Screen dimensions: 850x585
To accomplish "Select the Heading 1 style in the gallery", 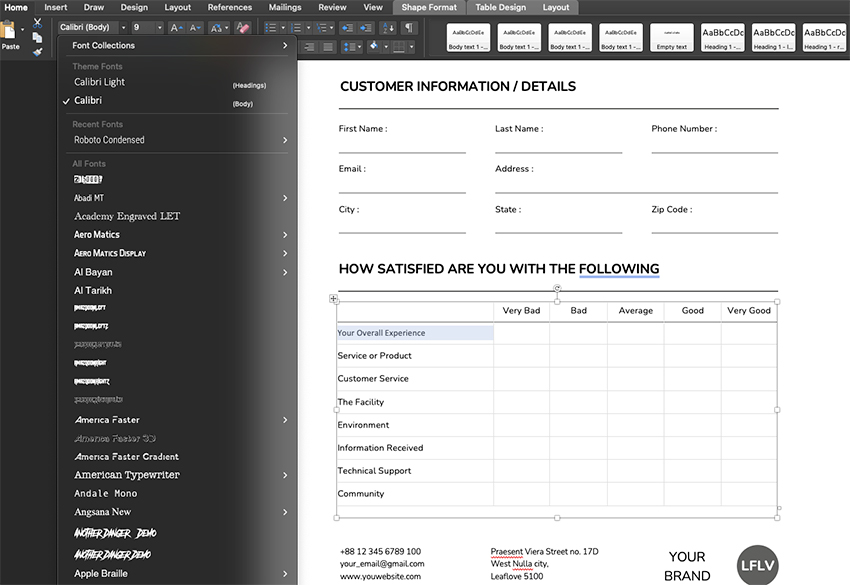I will (x=722, y=37).
